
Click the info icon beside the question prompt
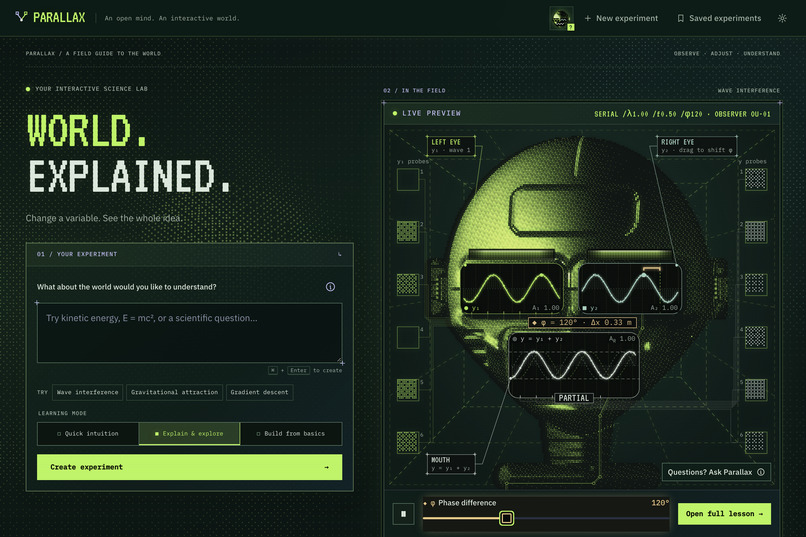330,287
